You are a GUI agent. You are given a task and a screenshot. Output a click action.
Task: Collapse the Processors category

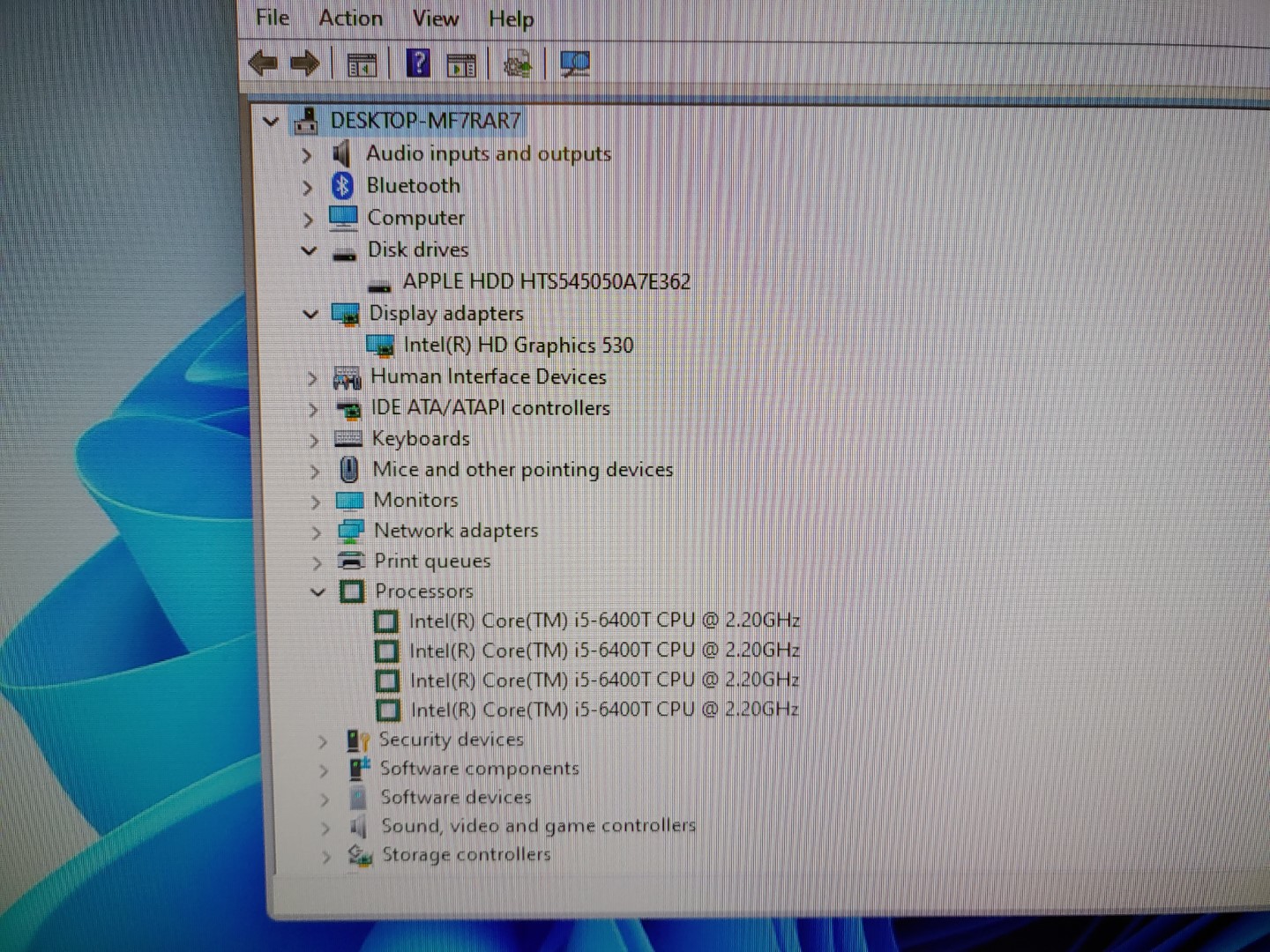click(318, 591)
